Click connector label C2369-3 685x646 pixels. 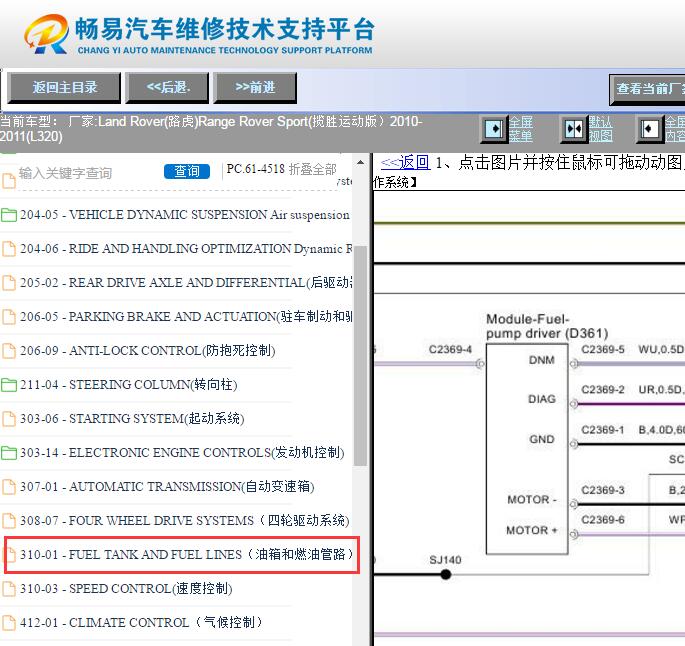tap(603, 490)
